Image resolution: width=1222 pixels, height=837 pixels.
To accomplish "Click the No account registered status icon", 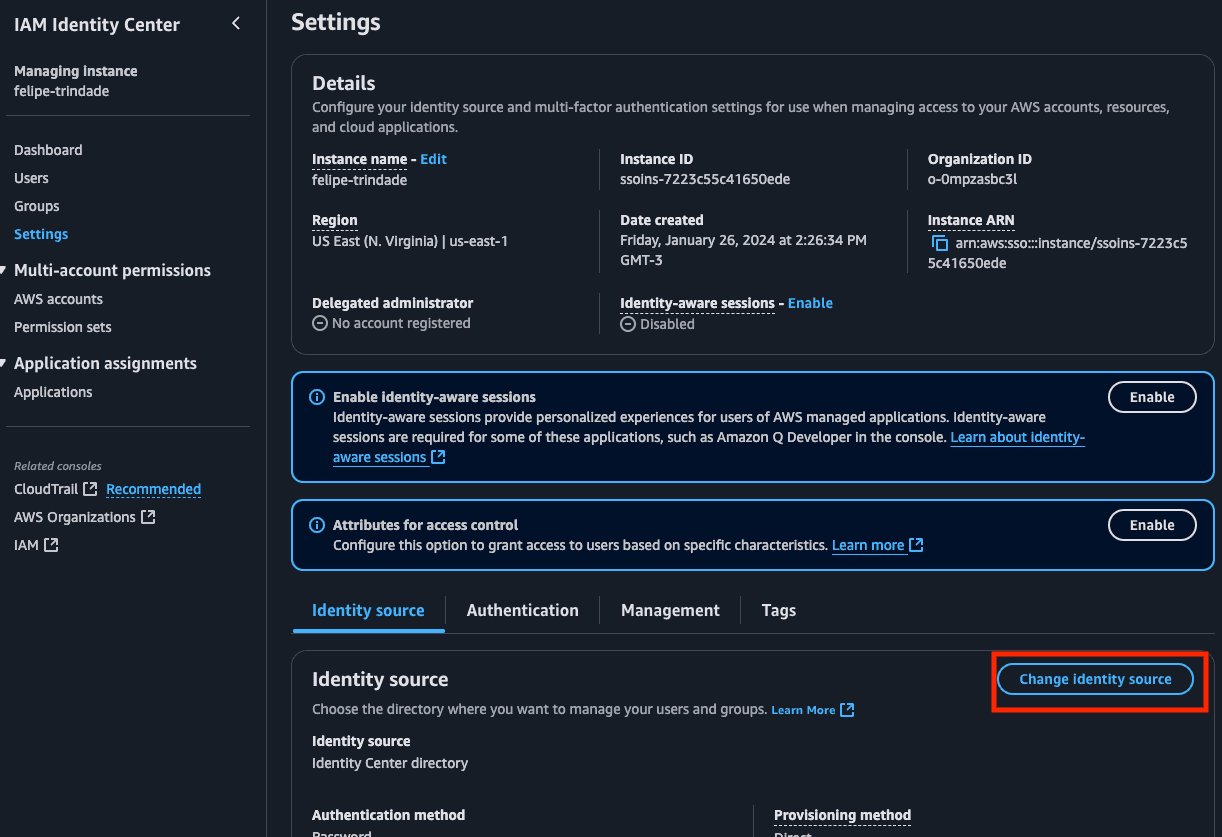I will point(320,323).
